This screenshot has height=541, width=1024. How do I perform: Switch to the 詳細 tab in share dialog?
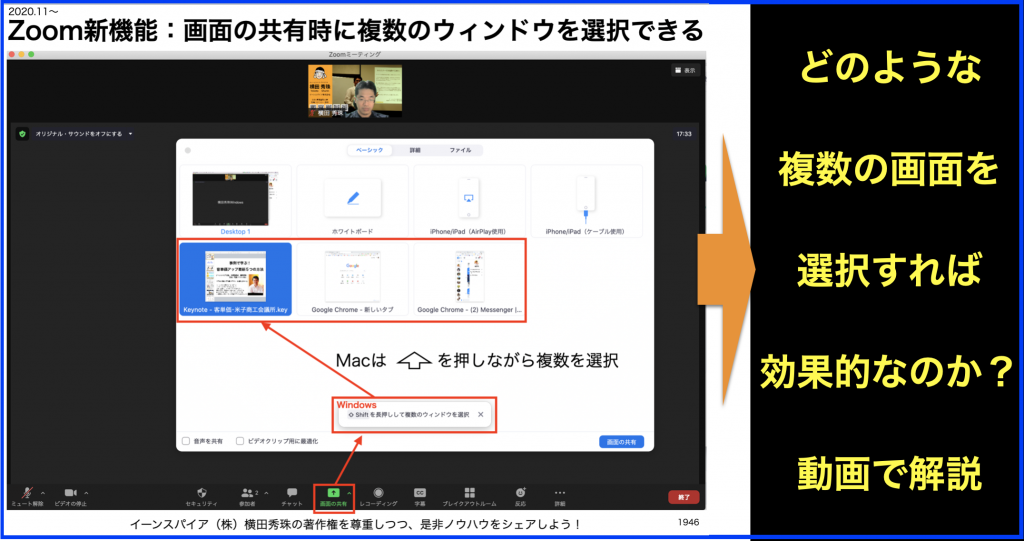click(415, 150)
